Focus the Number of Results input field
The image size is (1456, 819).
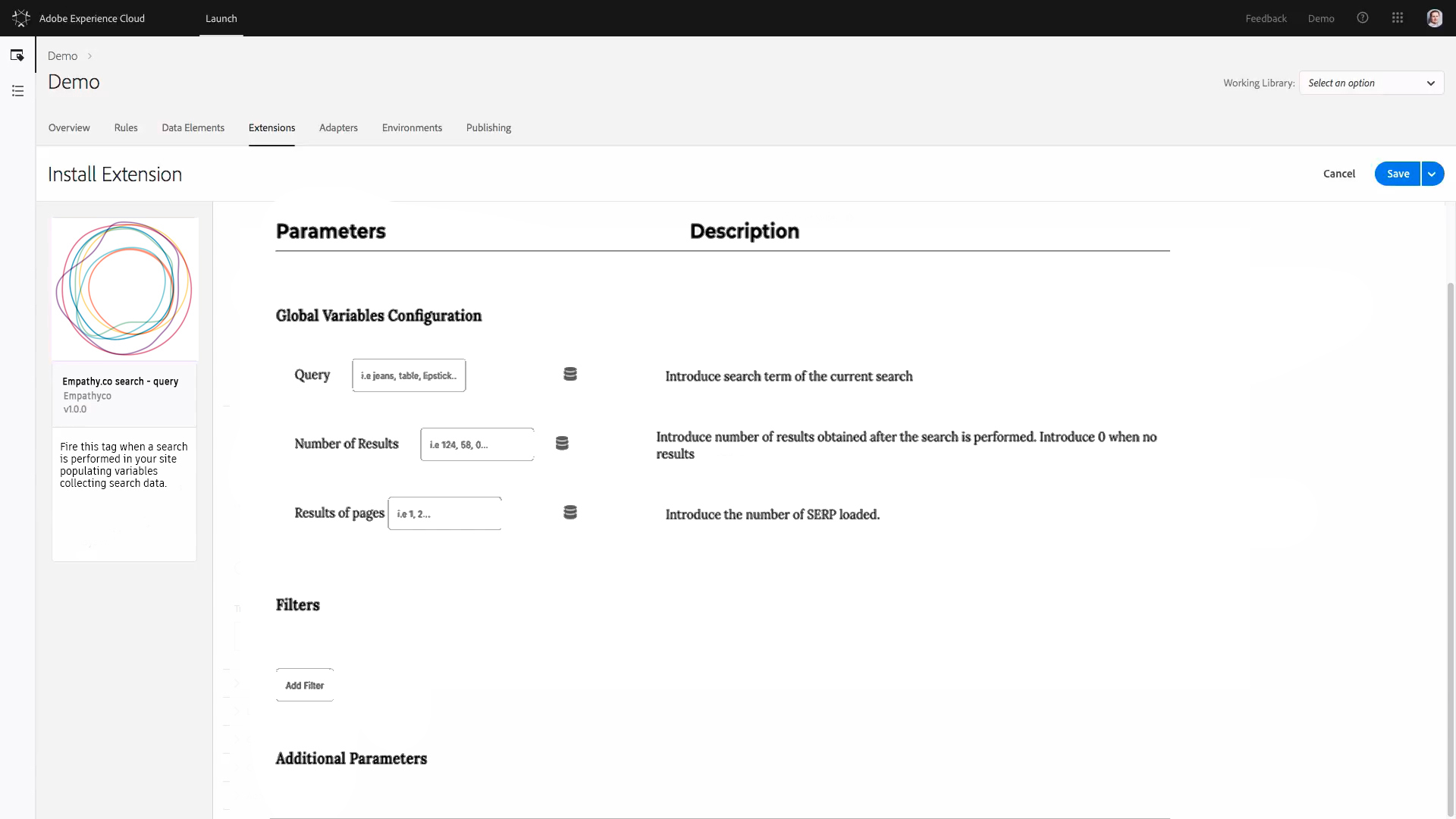coord(477,444)
